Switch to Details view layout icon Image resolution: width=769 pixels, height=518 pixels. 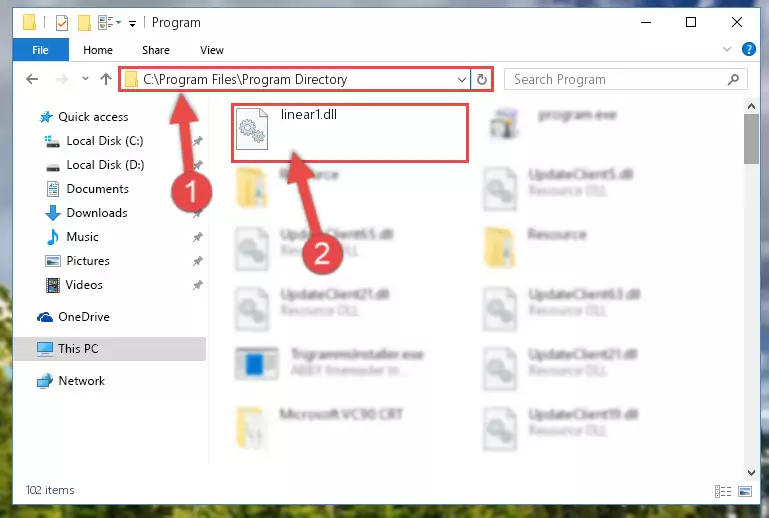723,492
